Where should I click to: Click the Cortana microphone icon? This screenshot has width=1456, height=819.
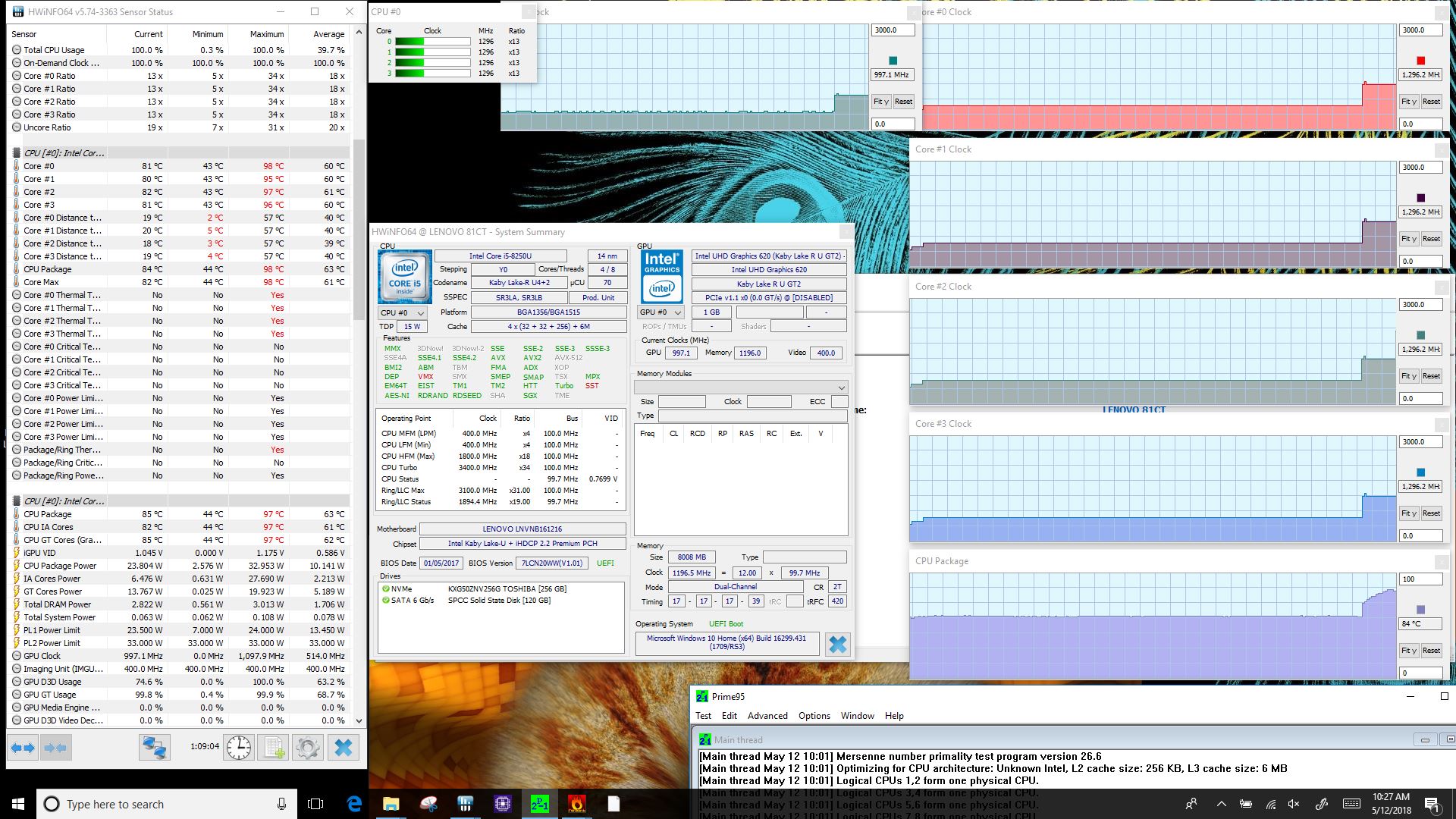pyautogui.click(x=281, y=804)
